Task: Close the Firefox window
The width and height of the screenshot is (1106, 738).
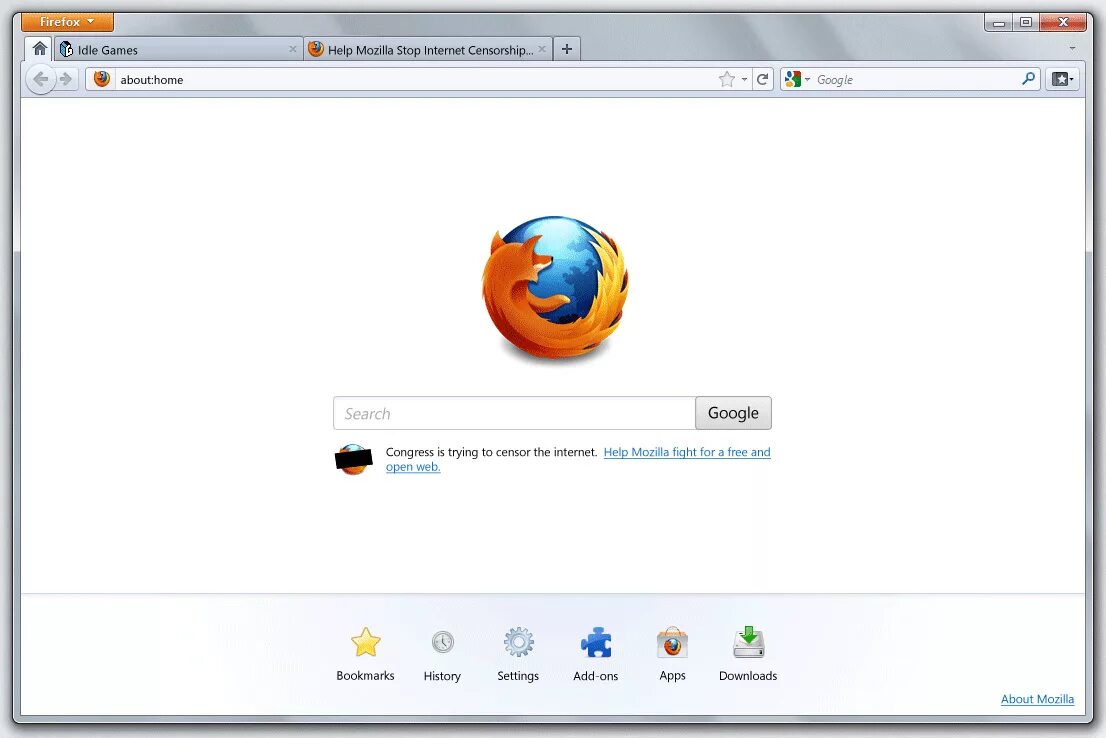Action: (1064, 22)
